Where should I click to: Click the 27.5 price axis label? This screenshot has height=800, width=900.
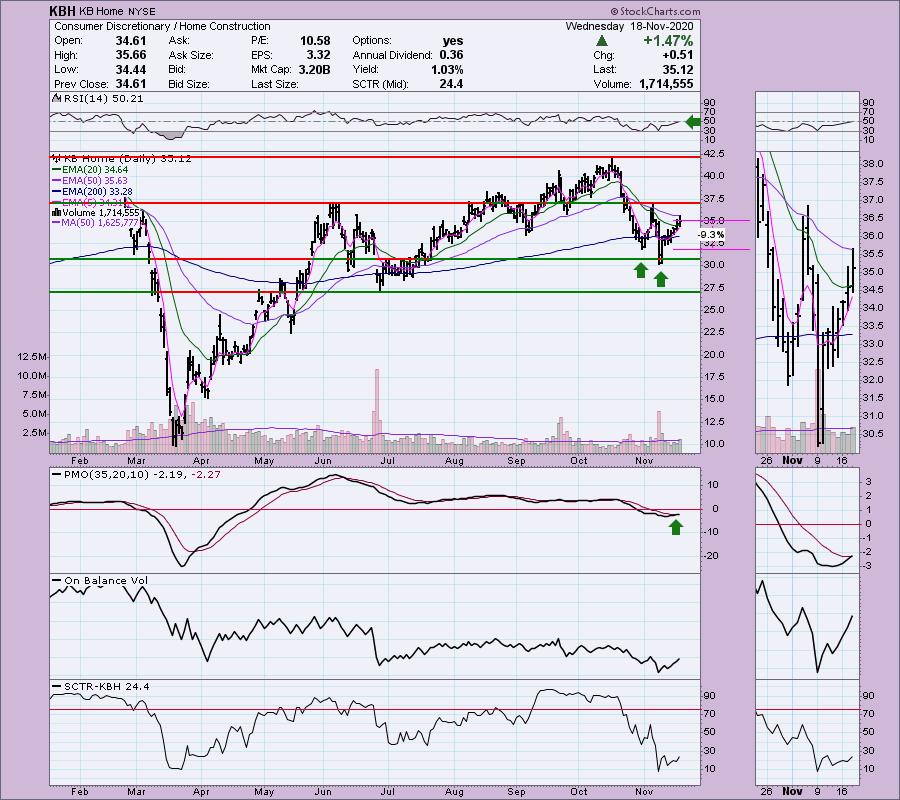click(x=714, y=288)
